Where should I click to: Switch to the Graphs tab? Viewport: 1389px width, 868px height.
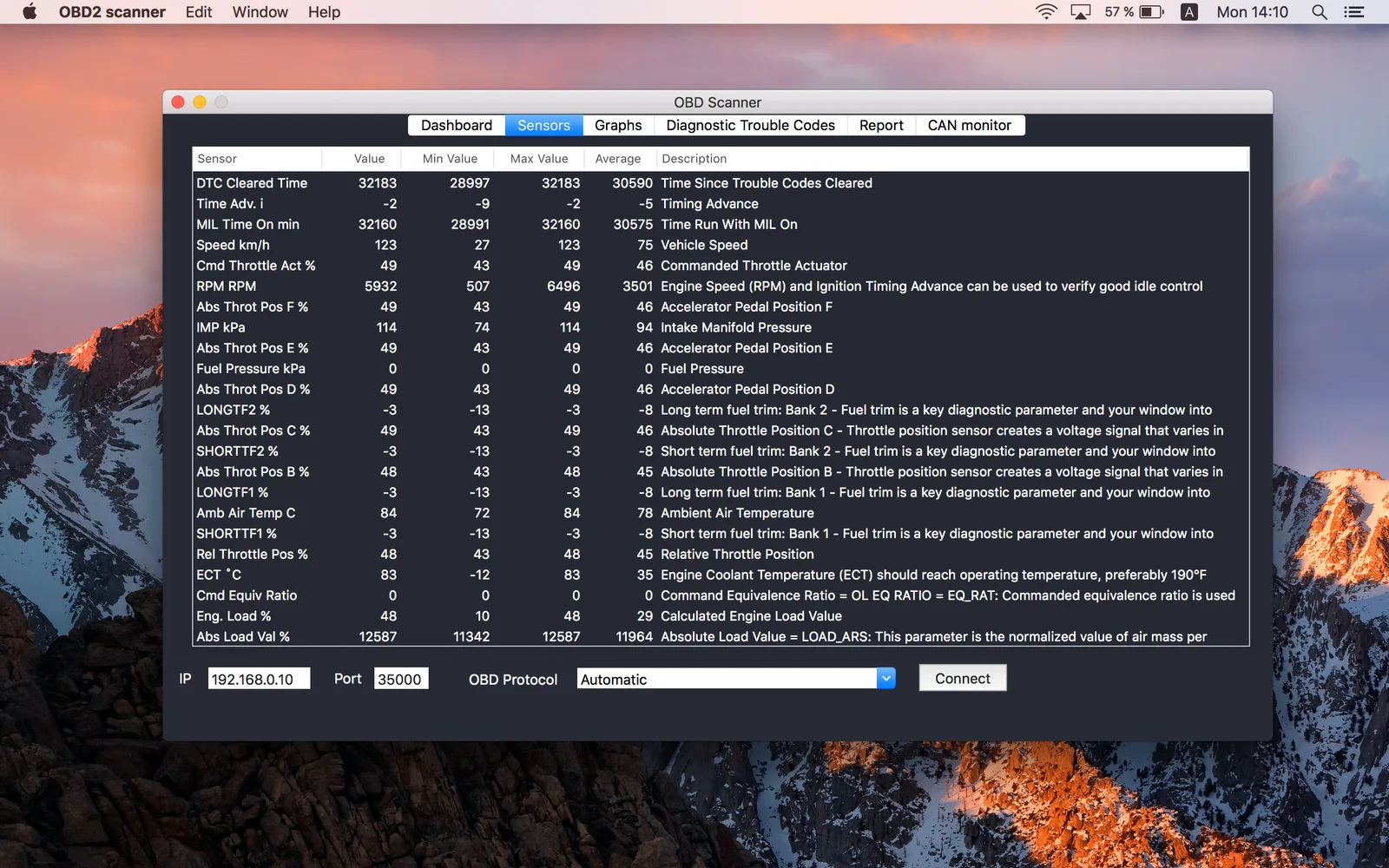(618, 125)
